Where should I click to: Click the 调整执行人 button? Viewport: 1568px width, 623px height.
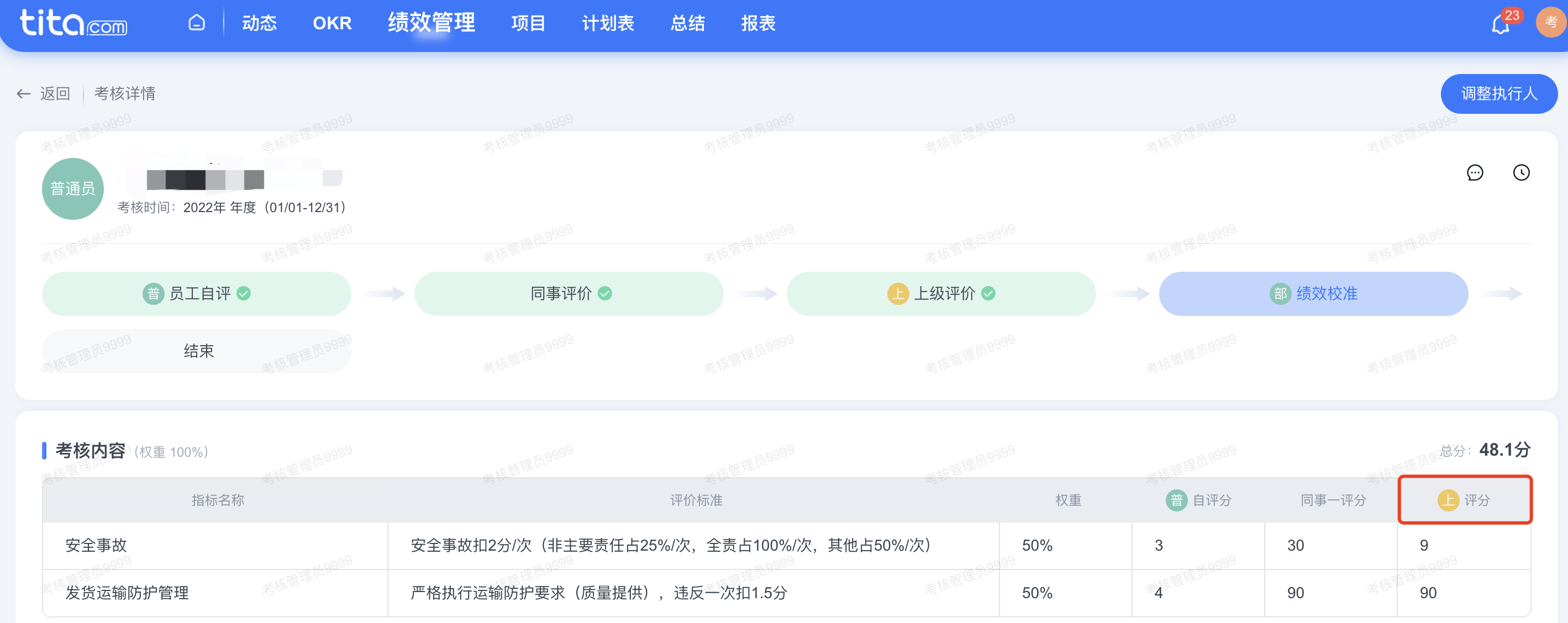pyautogui.click(x=1498, y=94)
